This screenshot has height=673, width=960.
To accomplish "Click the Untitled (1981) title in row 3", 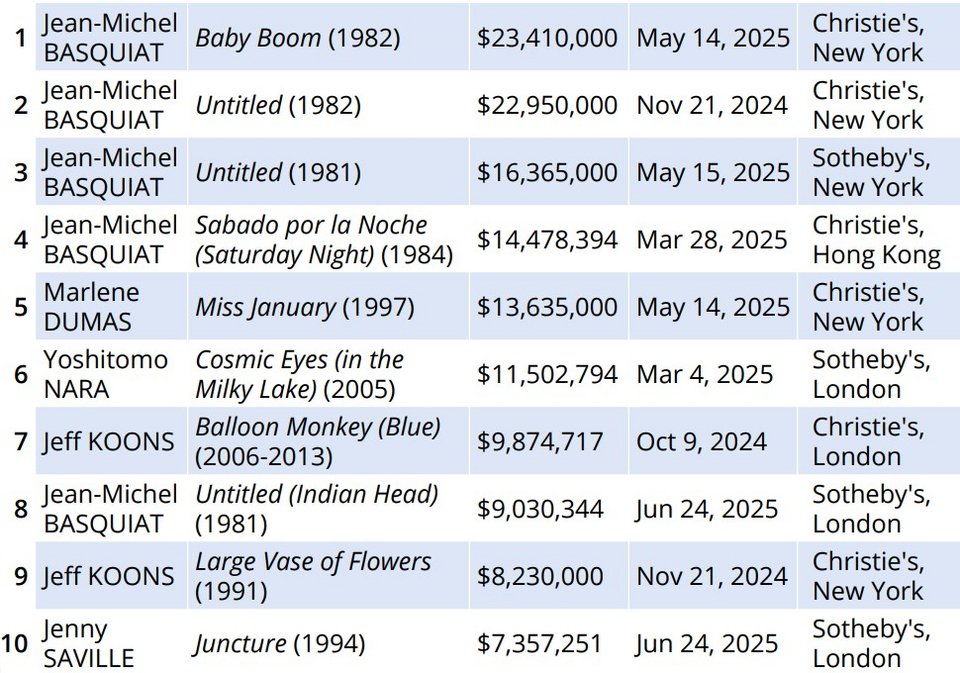I will click(x=278, y=172).
